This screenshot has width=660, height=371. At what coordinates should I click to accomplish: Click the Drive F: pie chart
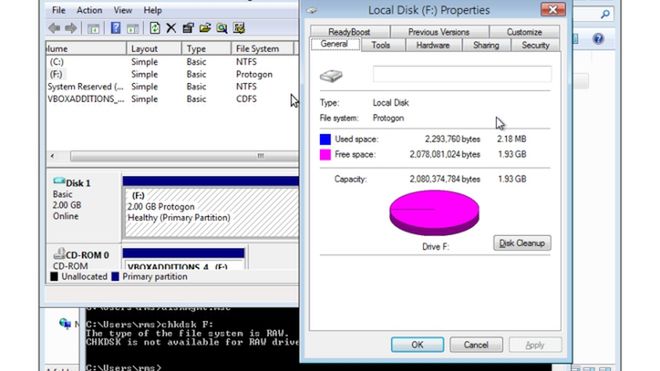[434, 213]
